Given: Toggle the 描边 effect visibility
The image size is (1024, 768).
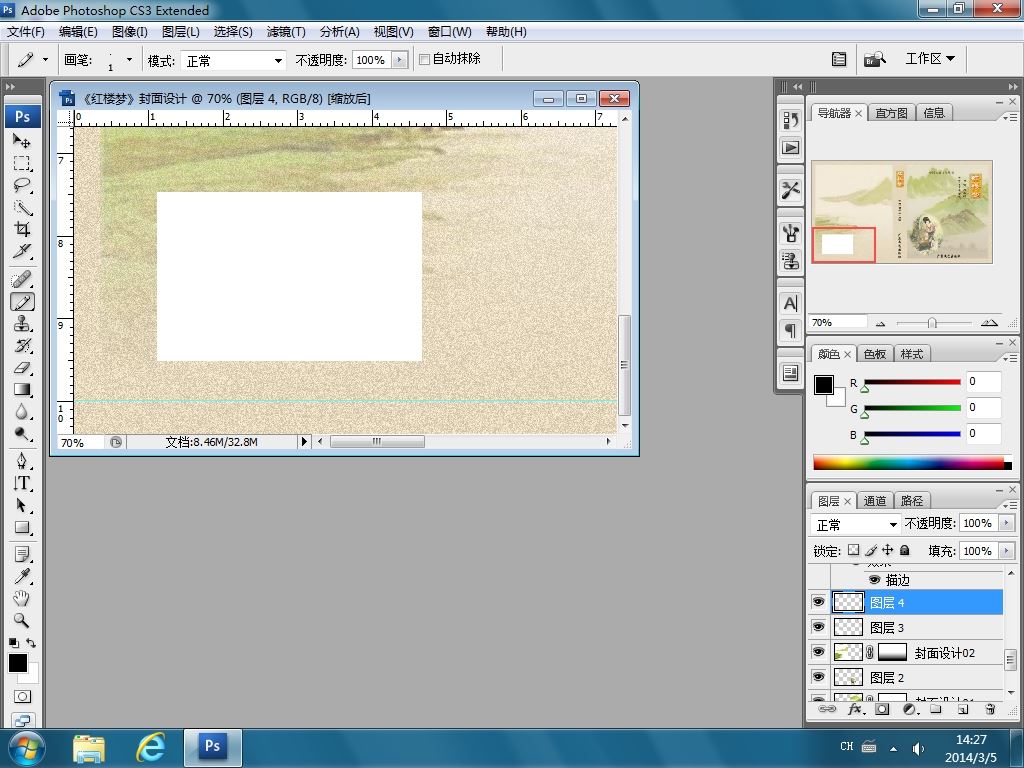Looking at the screenshot, I should click(874, 579).
